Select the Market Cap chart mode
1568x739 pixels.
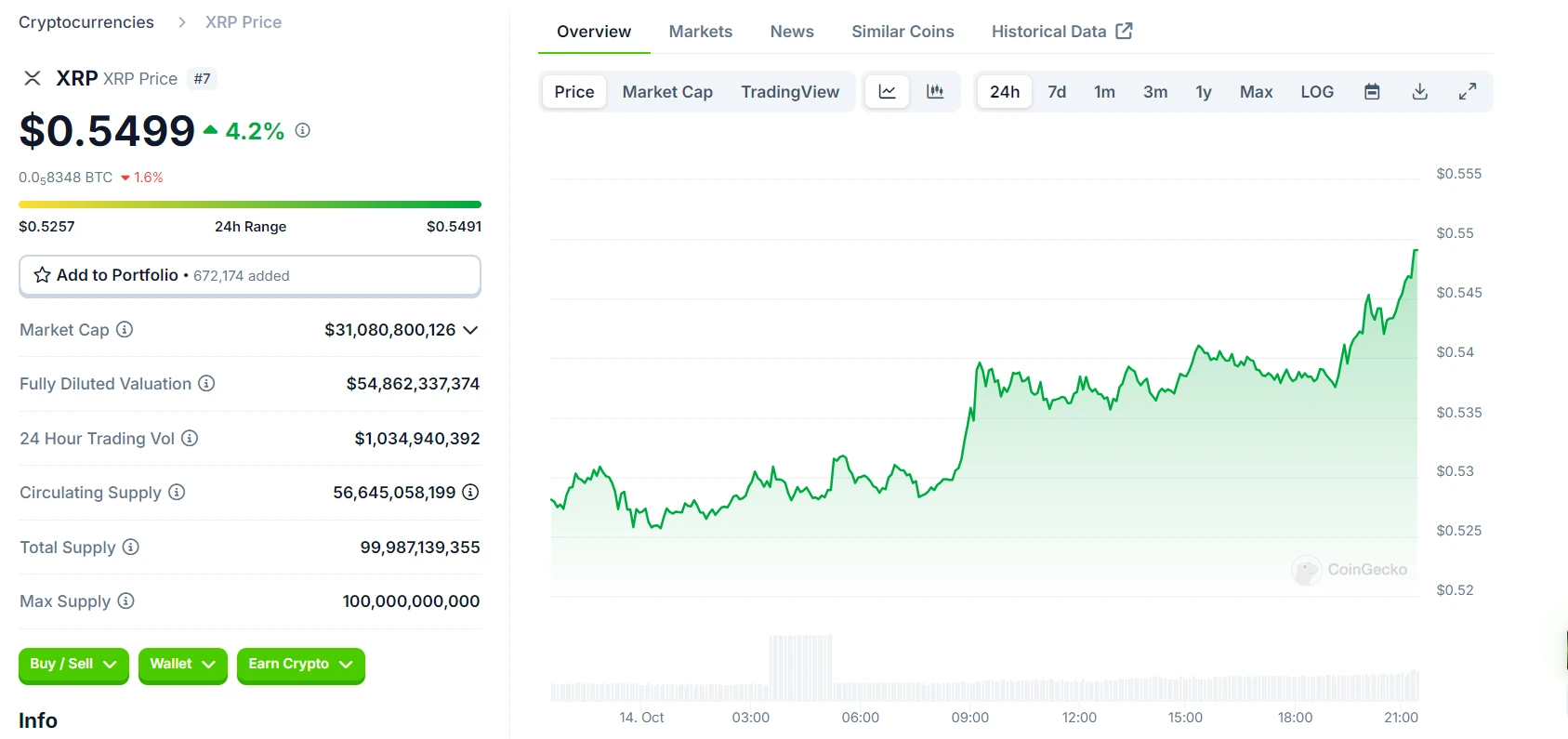click(x=667, y=92)
